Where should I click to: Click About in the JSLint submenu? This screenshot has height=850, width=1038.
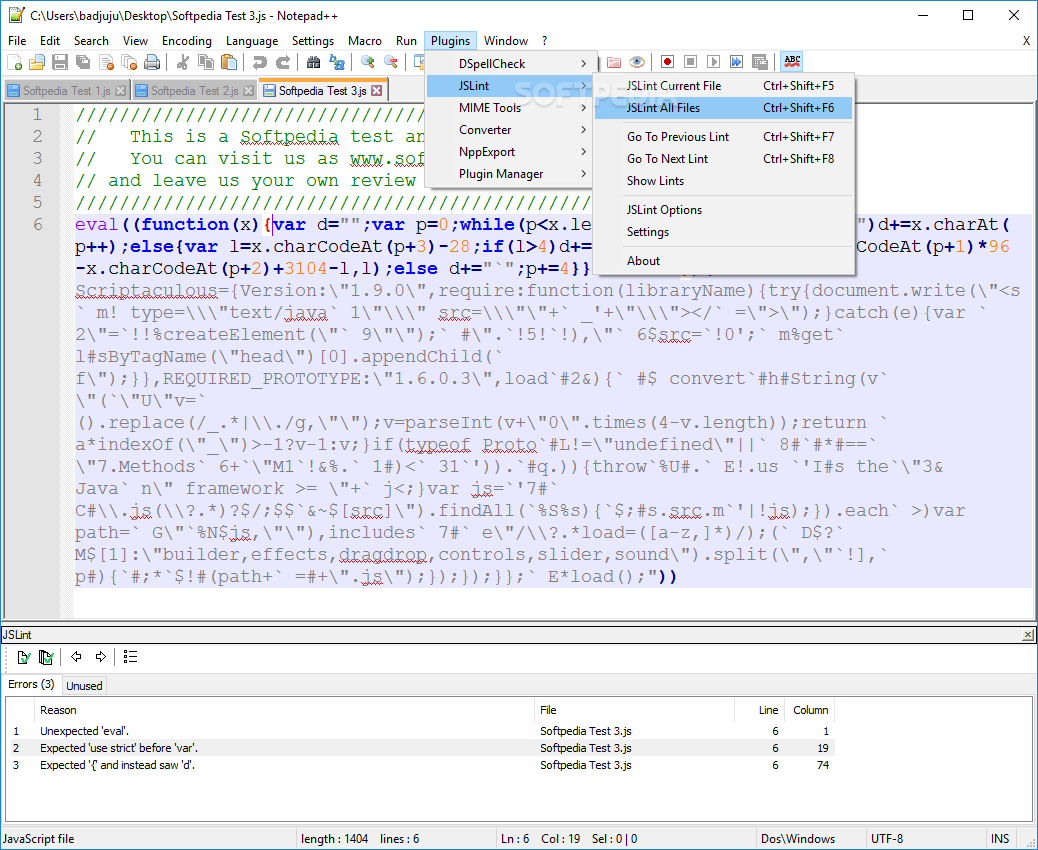coord(724,261)
